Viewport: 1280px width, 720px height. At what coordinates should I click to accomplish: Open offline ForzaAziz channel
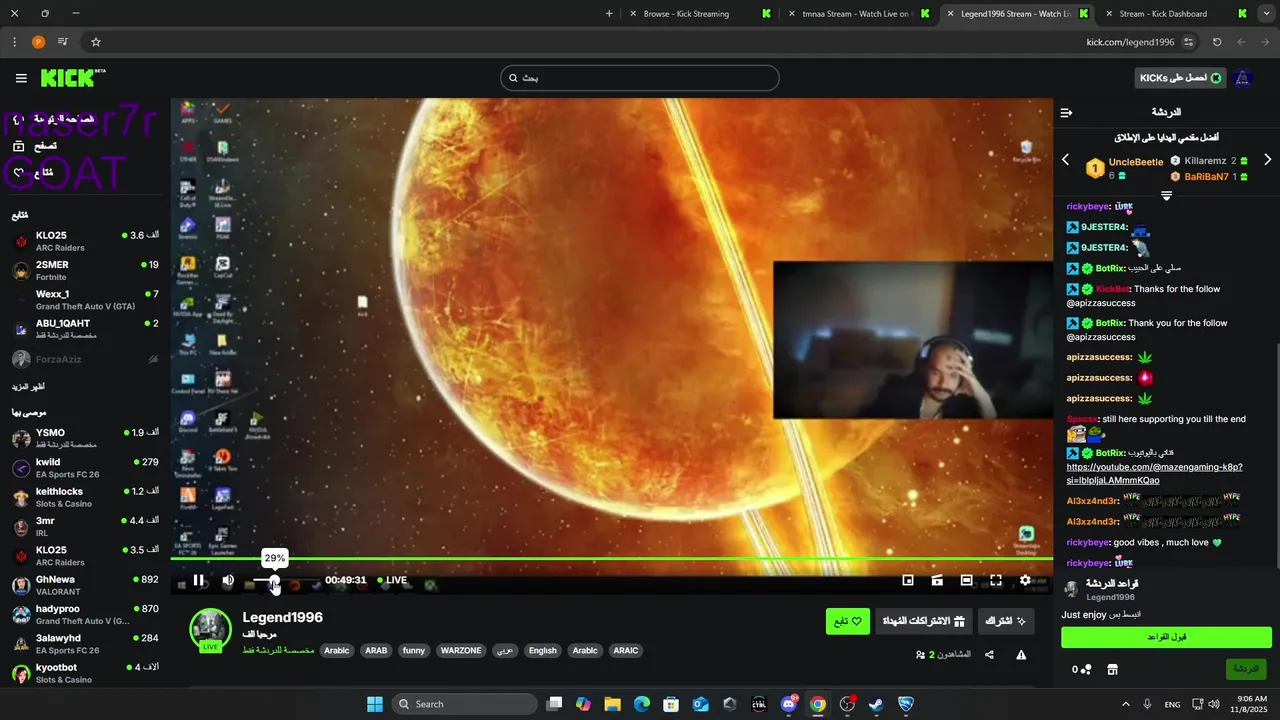(85, 359)
